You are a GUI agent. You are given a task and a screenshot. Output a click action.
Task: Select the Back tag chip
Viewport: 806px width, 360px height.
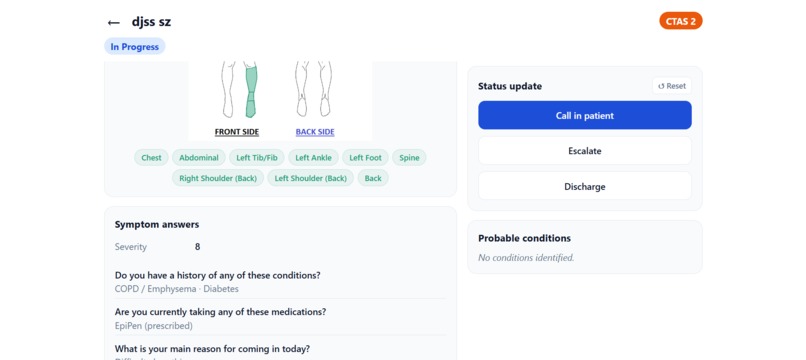[373, 178]
